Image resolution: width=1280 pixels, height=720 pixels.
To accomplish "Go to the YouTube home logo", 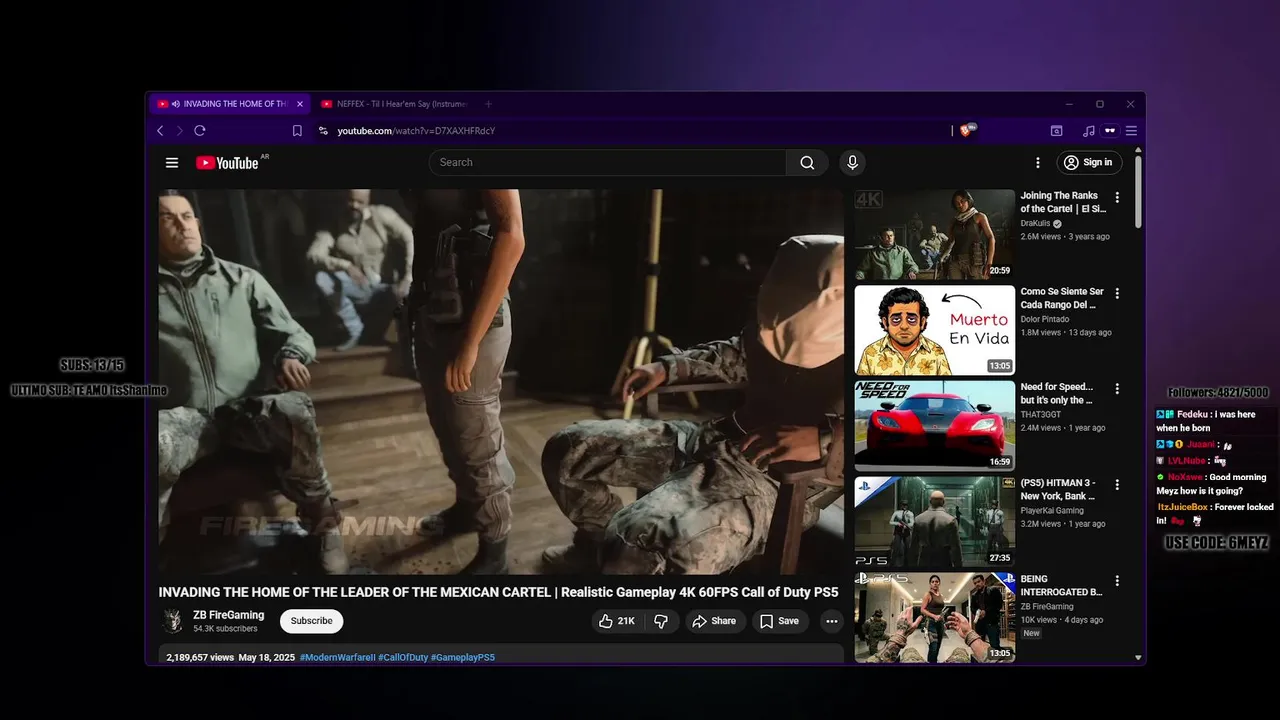I will tap(227, 163).
